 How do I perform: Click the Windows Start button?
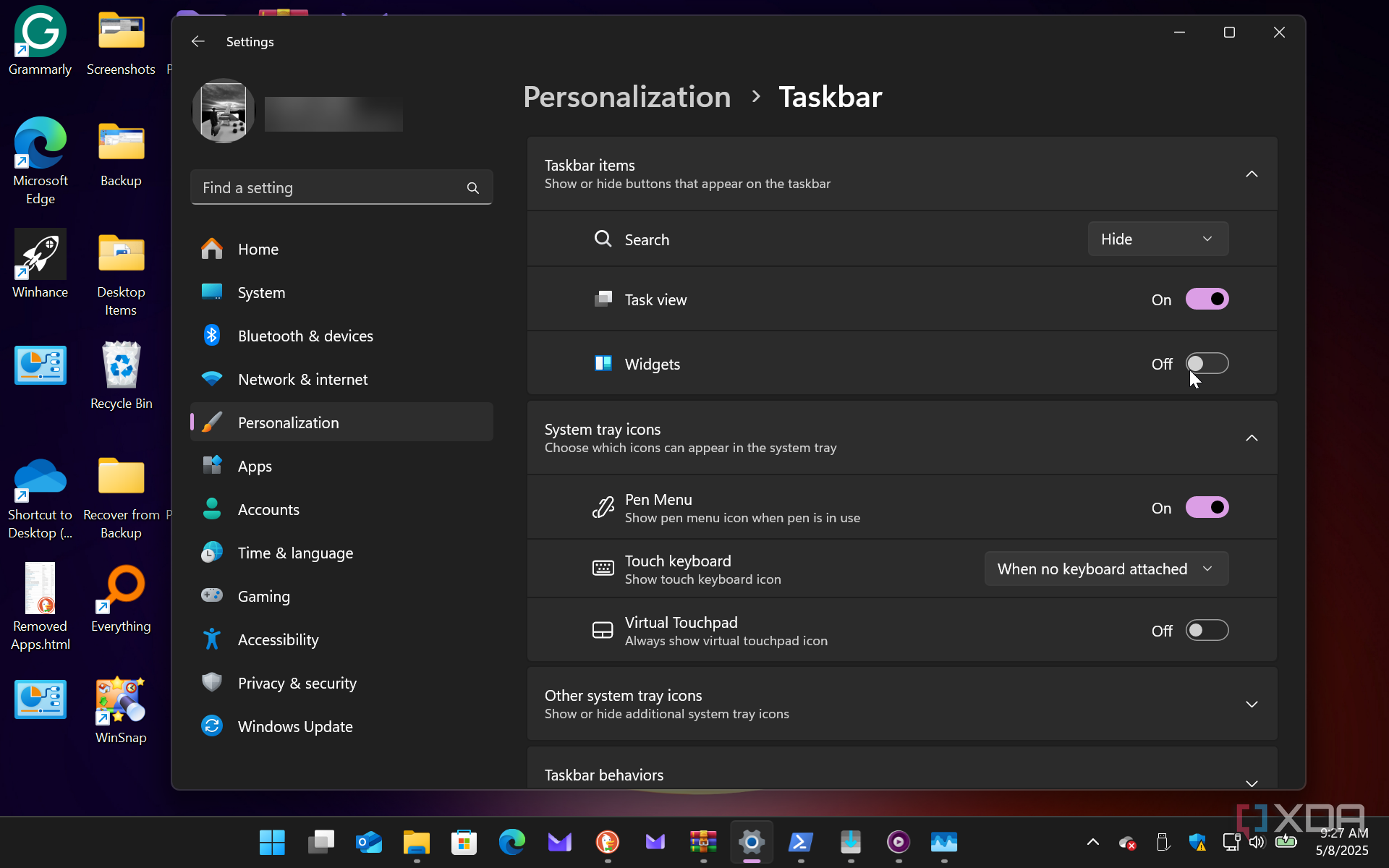pyautogui.click(x=272, y=842)
